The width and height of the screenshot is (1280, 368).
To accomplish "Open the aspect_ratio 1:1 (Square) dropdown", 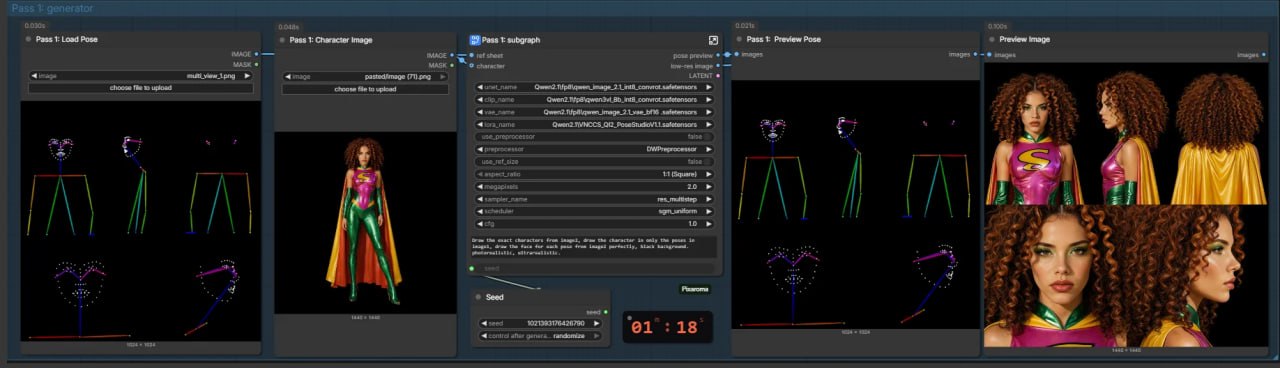I will click(x=594, y=174).
